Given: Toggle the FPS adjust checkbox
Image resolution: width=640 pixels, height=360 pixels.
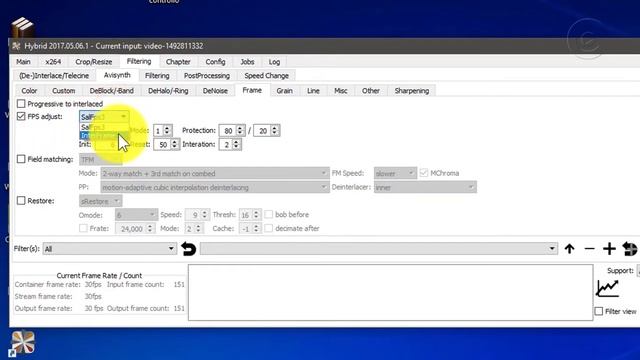Looking at the screenshot, I should point(21,117).
